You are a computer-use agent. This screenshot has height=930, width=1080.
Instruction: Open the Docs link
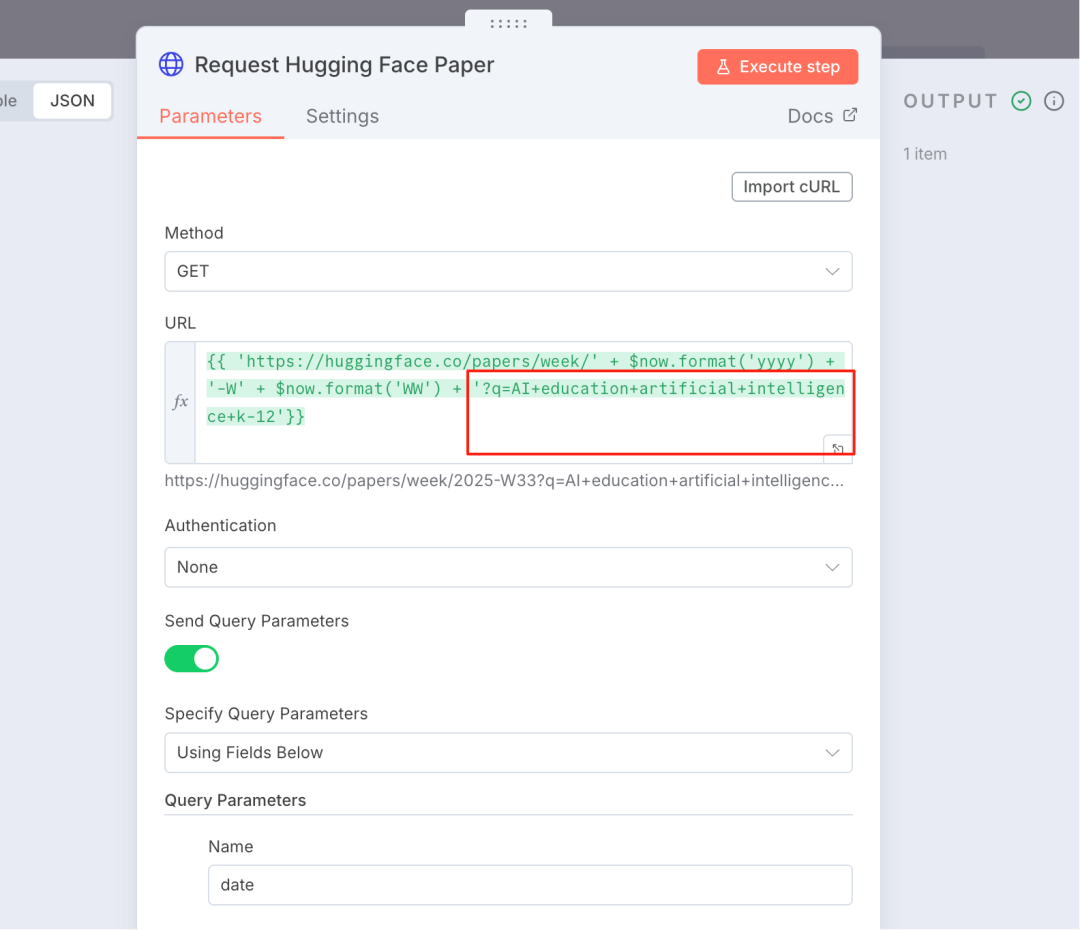tap(822, 116)
